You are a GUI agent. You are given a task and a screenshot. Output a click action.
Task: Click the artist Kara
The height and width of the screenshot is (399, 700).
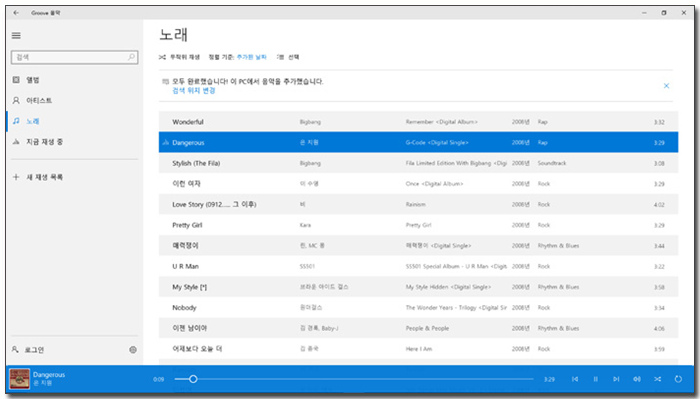click(305, 225)
